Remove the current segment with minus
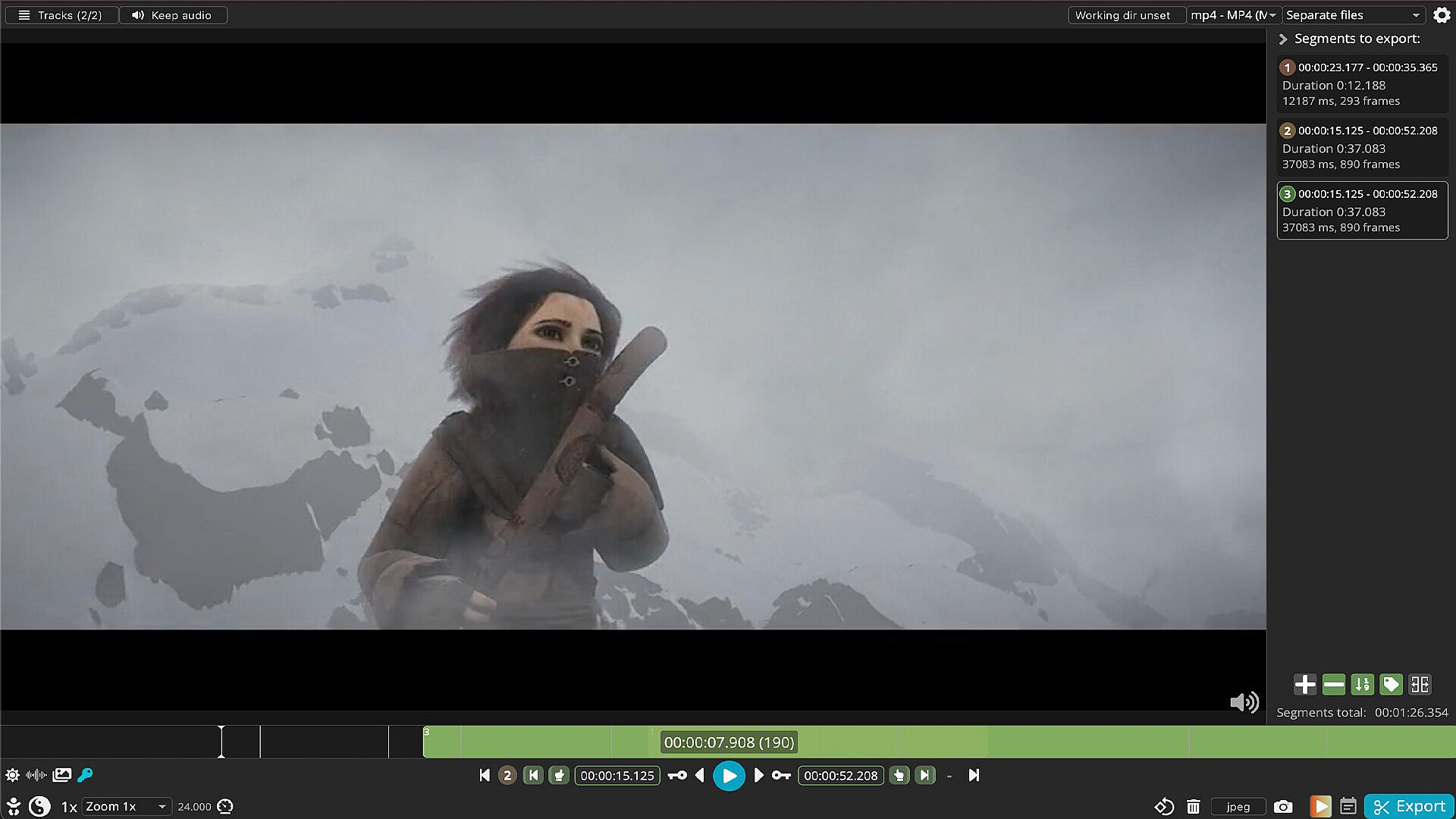The height and width of the screenshot is (819, 1456). pyautogui.click(x=1333, y=685)
